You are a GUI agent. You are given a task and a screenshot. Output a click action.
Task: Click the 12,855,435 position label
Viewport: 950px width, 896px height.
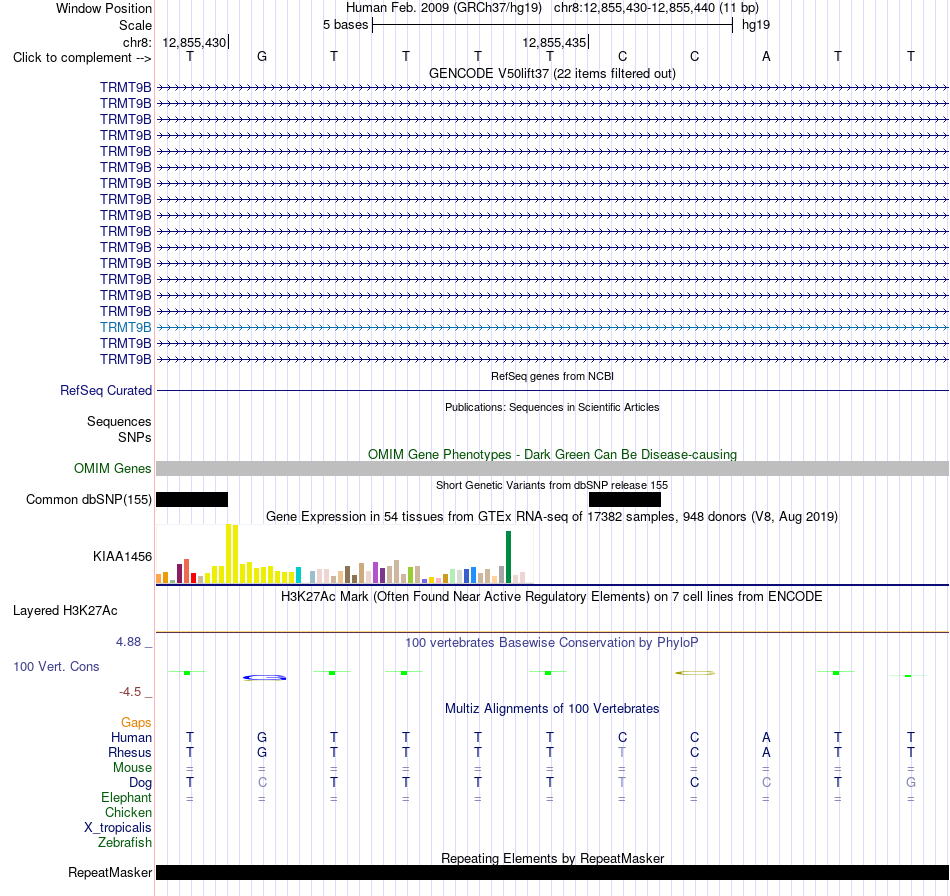pos(554,42)
